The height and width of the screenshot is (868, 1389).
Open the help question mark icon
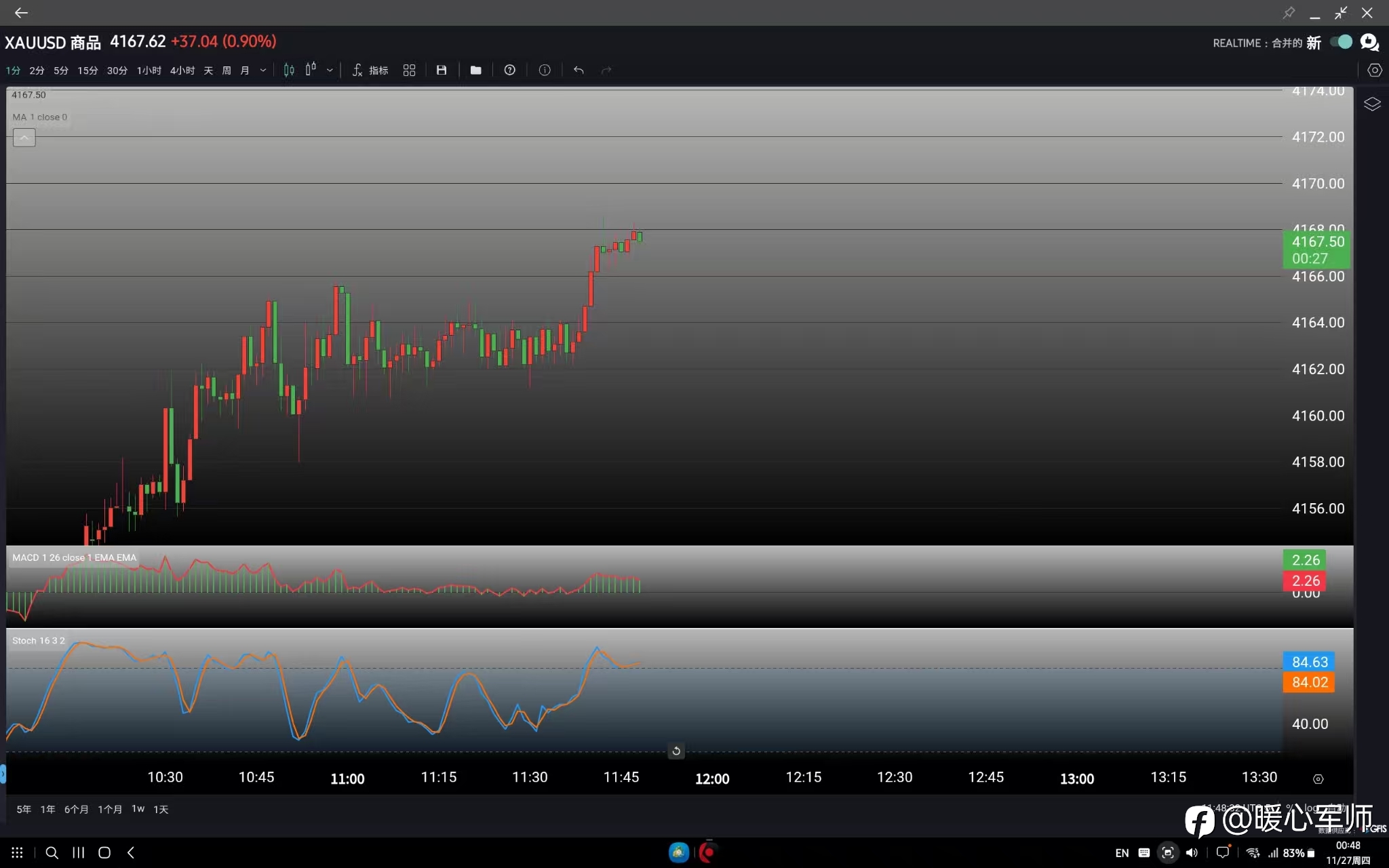[510, 70]
